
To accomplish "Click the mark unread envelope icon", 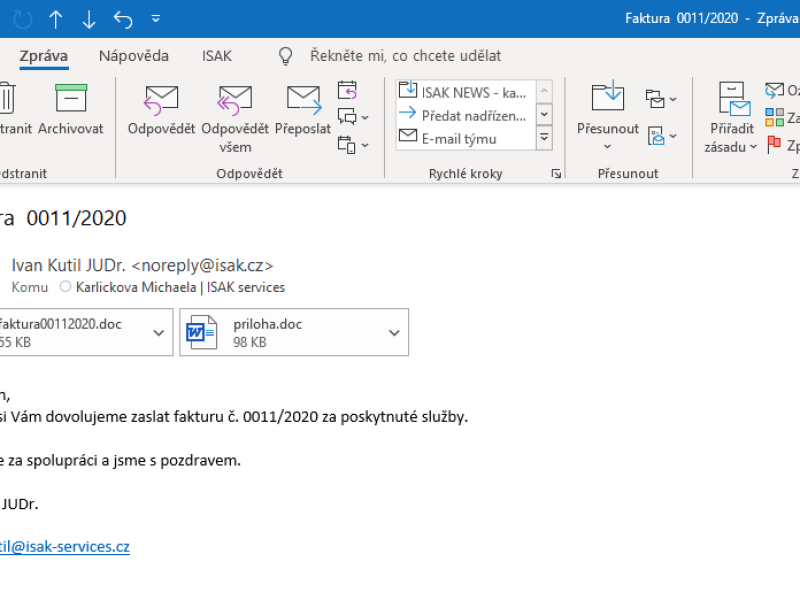I will click(774, 90).
